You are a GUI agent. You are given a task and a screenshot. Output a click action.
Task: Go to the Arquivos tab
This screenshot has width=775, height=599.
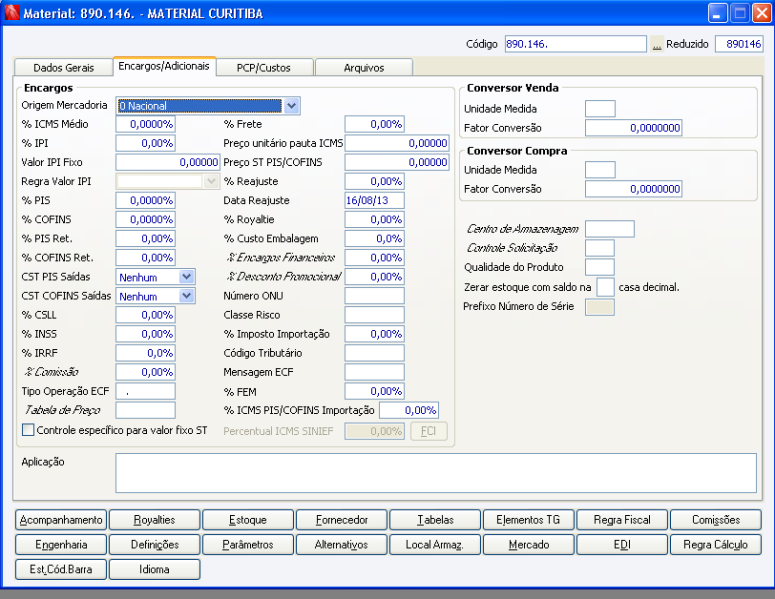click(364, 68)
